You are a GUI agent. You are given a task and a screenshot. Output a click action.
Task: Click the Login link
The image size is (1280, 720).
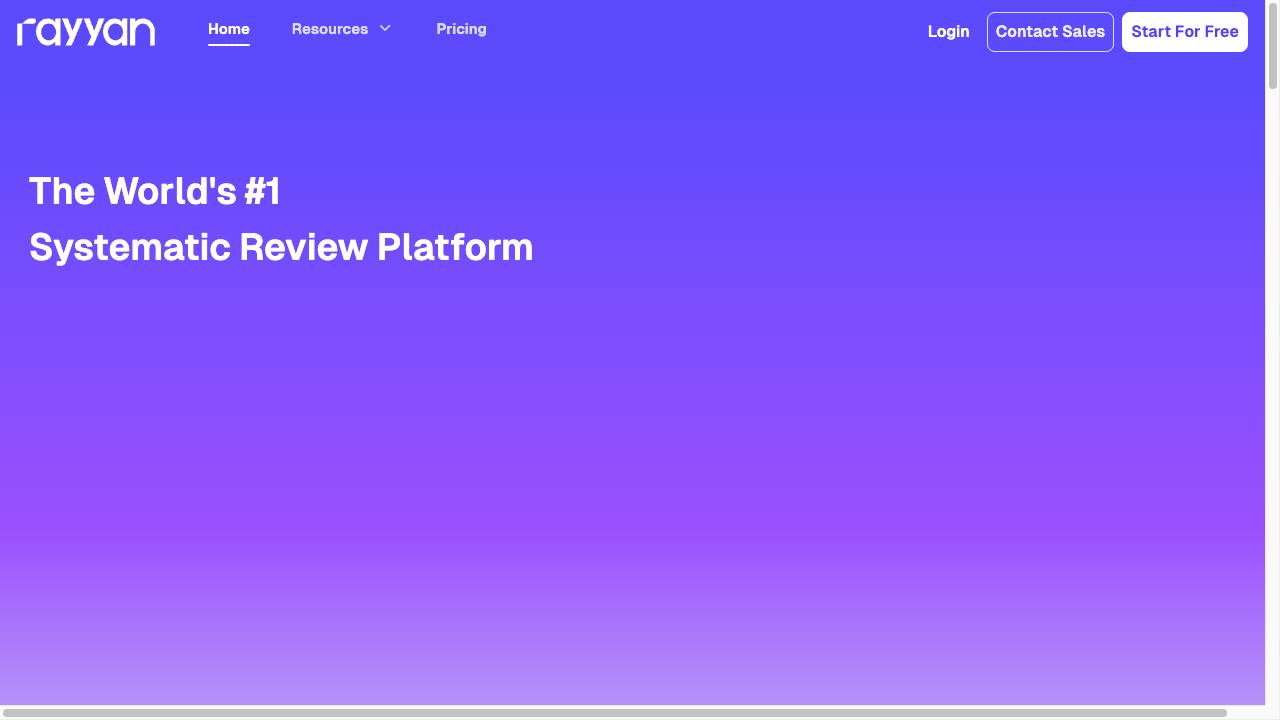(948, 32)
